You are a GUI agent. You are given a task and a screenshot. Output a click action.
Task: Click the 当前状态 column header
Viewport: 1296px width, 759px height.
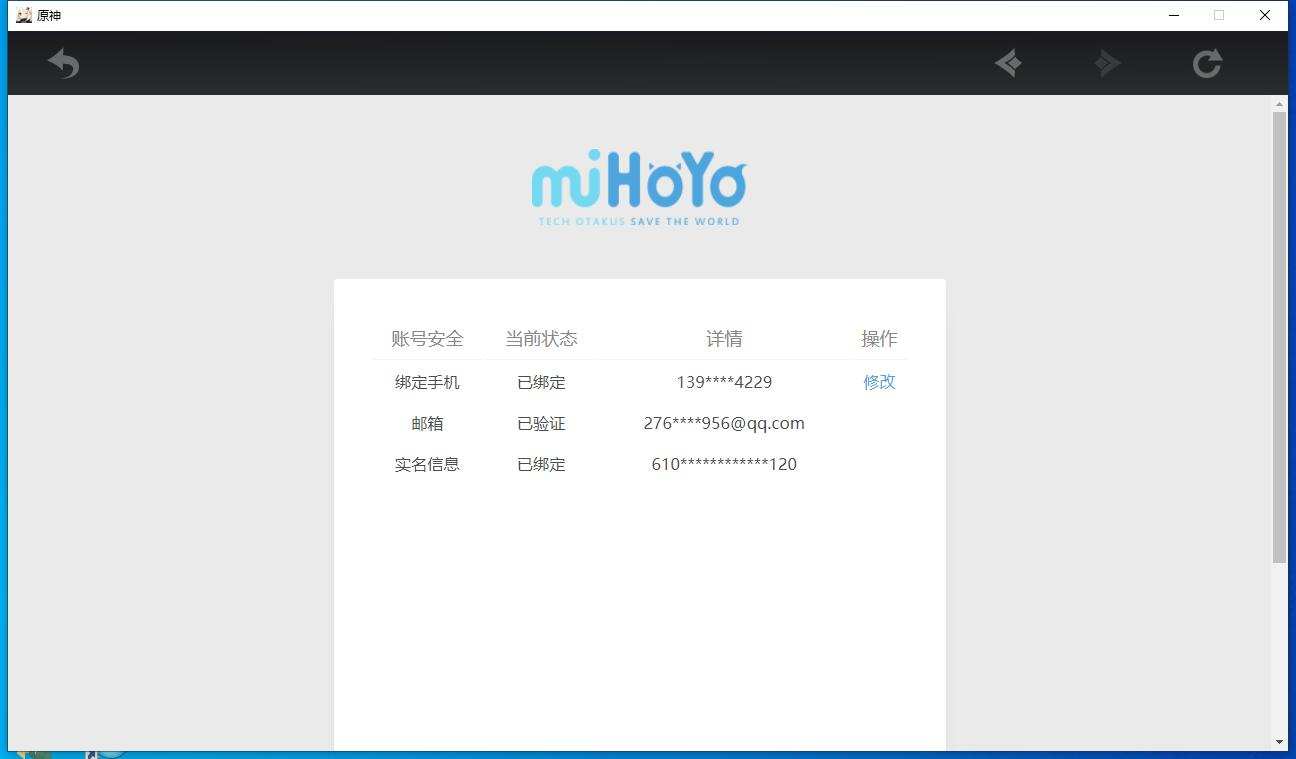(x=541, y=339)
